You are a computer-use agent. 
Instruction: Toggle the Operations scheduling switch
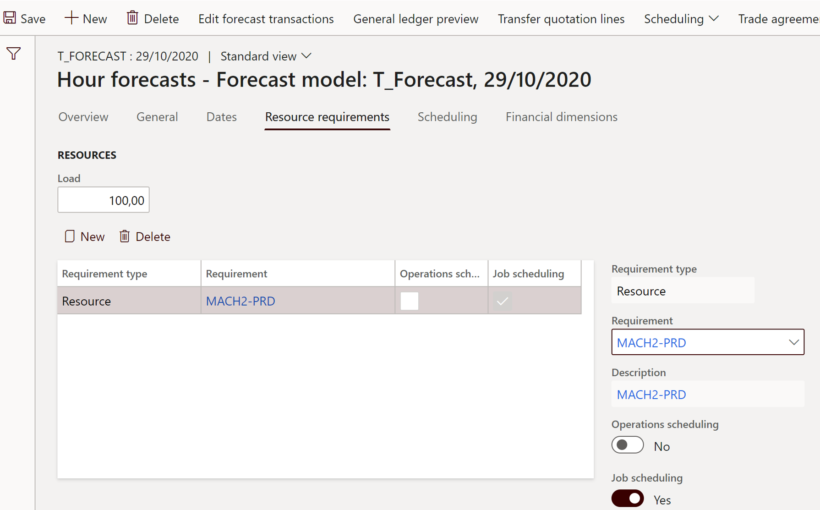(627, 446)
